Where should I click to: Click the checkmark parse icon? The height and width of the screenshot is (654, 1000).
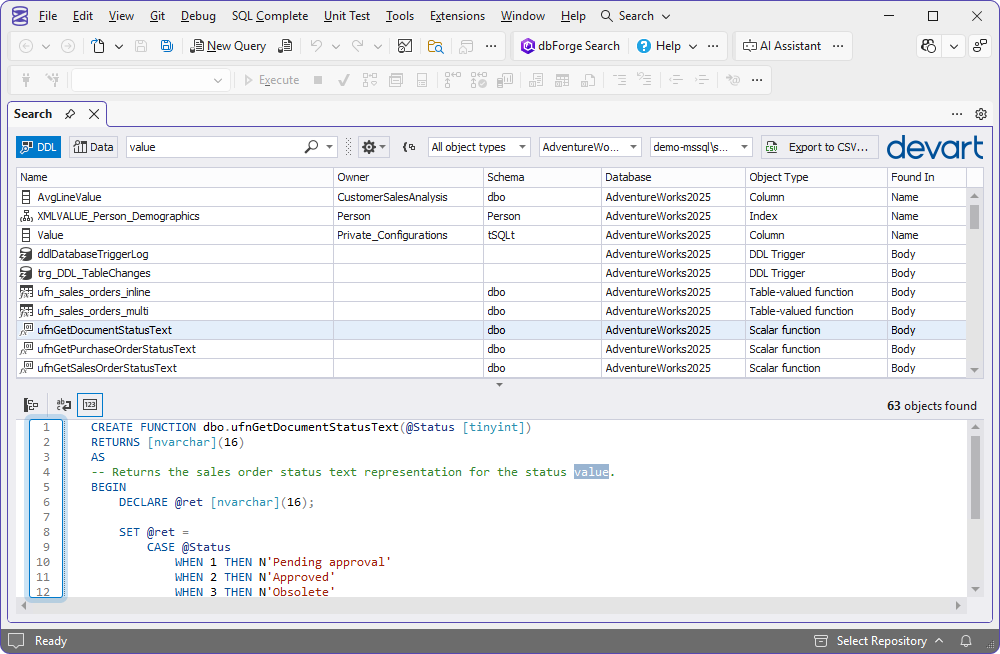point(344,80)
